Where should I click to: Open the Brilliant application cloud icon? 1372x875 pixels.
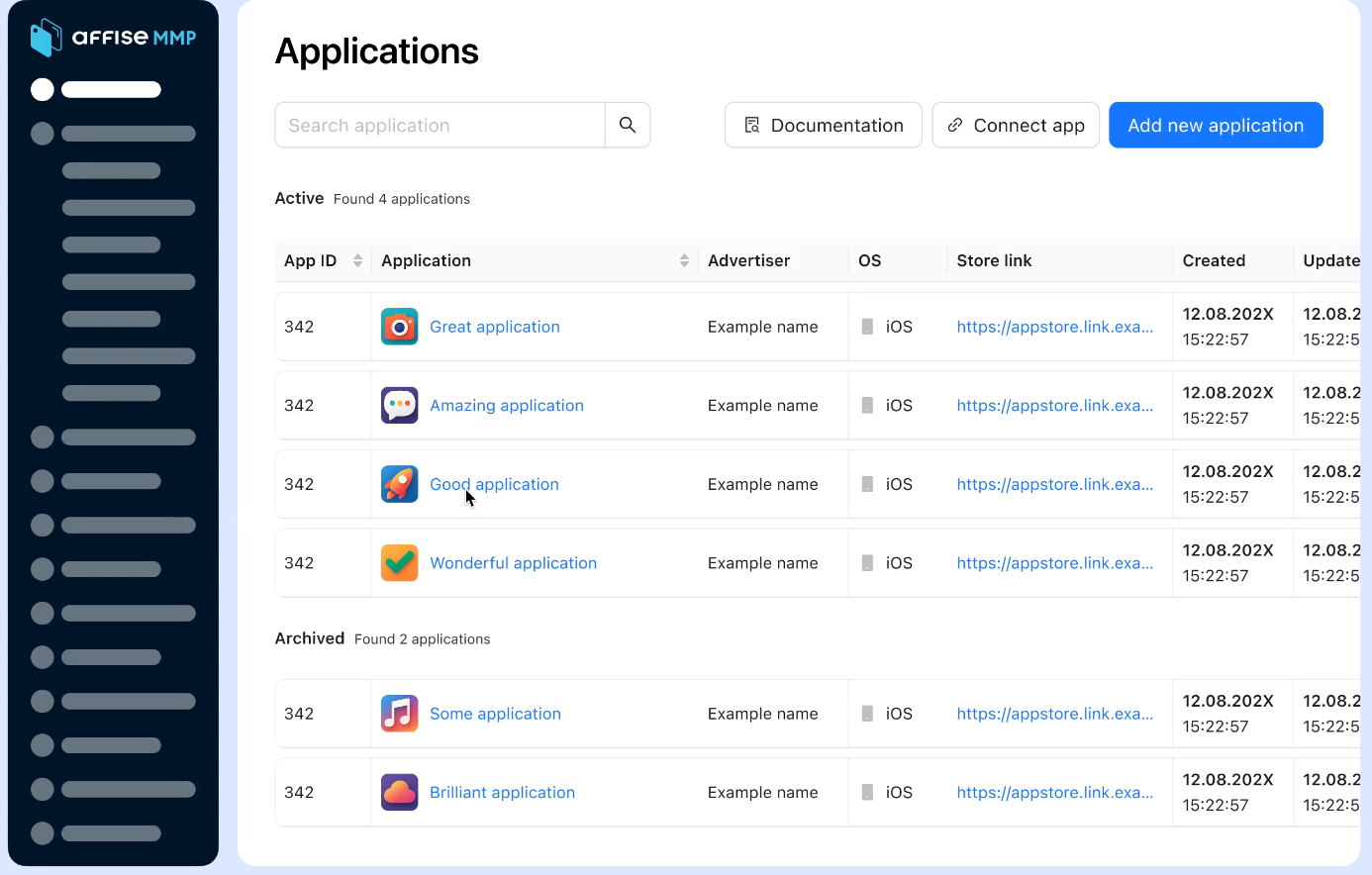pyautogui.click(x=400, y=793)
